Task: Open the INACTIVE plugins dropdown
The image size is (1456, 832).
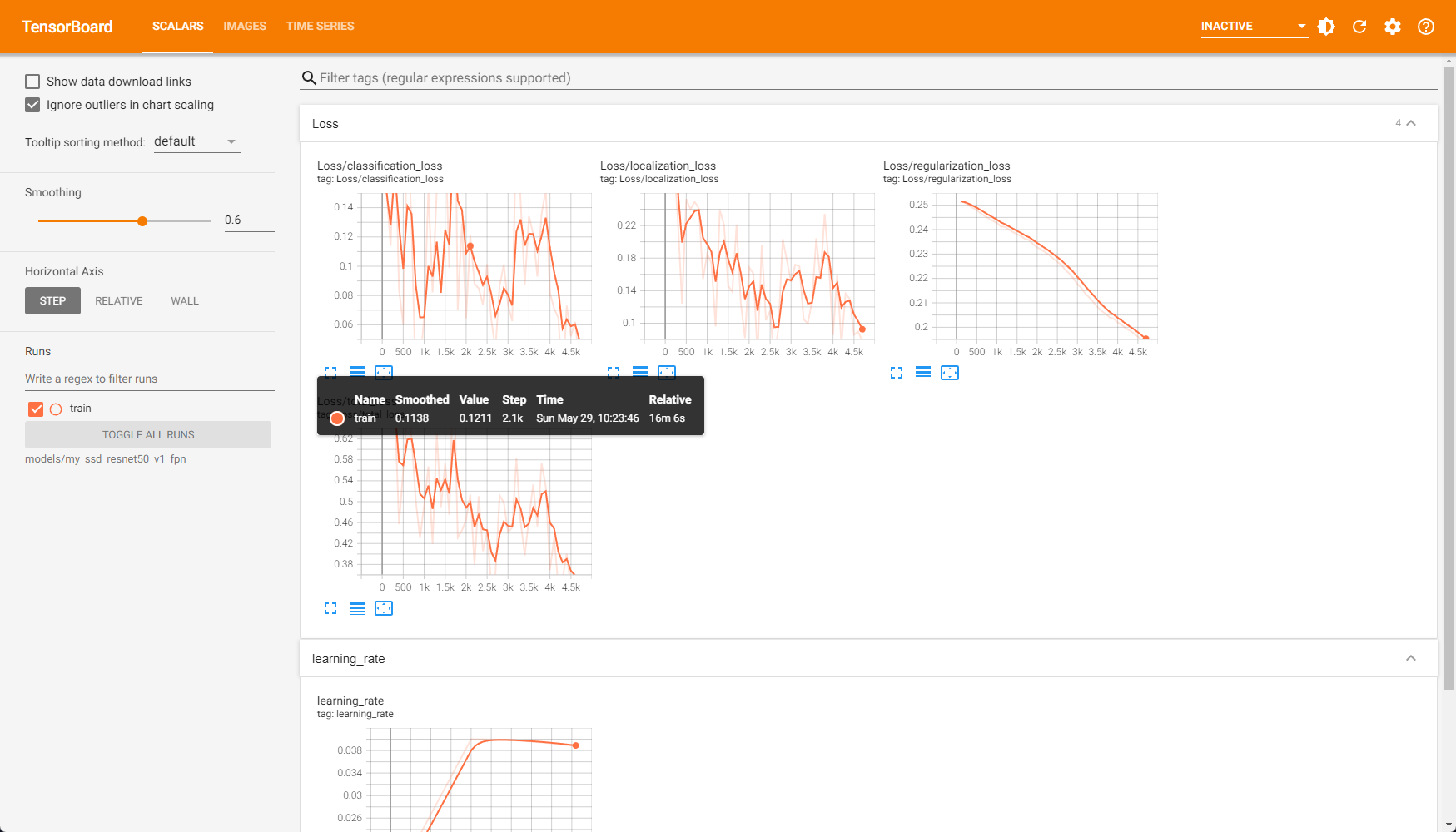Action: point(1255,27)
